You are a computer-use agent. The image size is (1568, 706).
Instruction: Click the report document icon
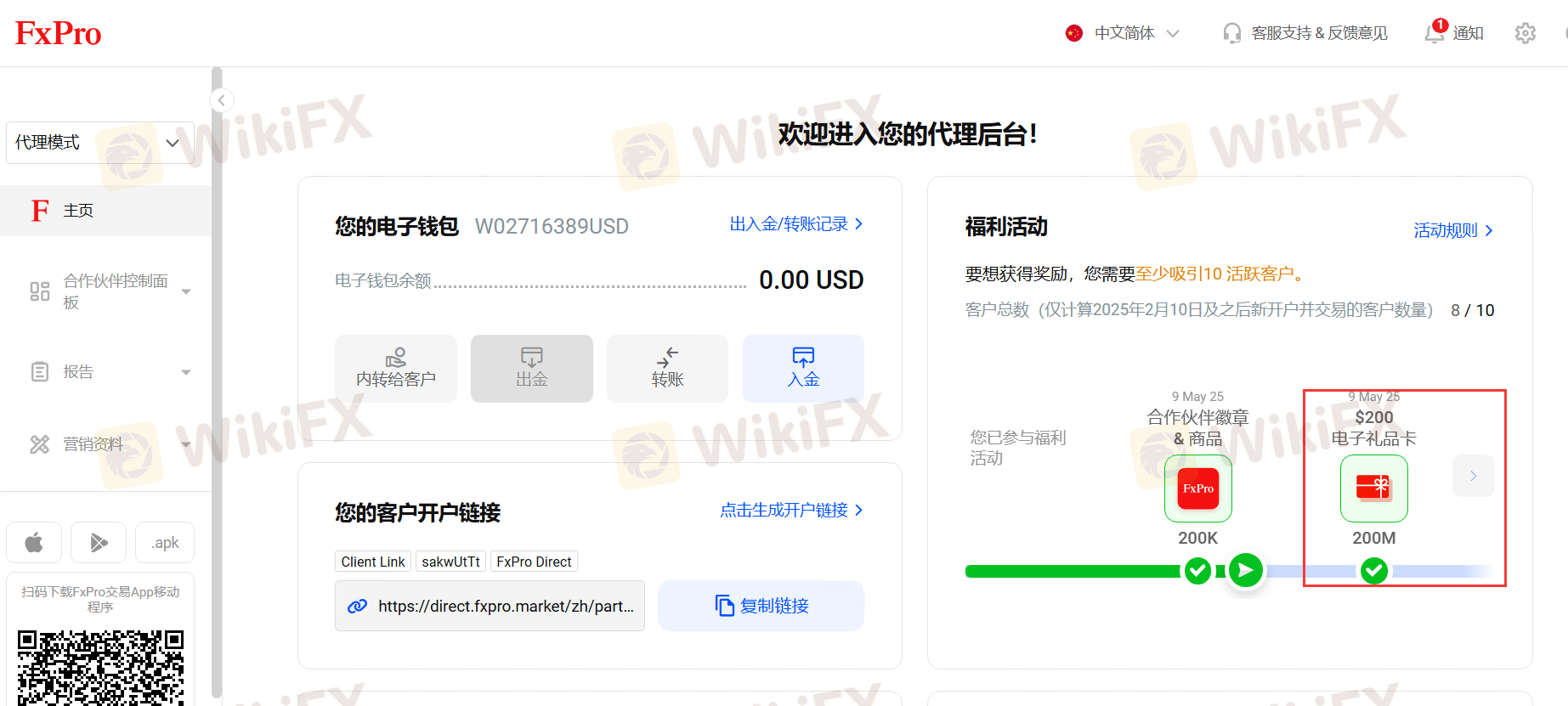pyautogui.click(x=40, y=372)
